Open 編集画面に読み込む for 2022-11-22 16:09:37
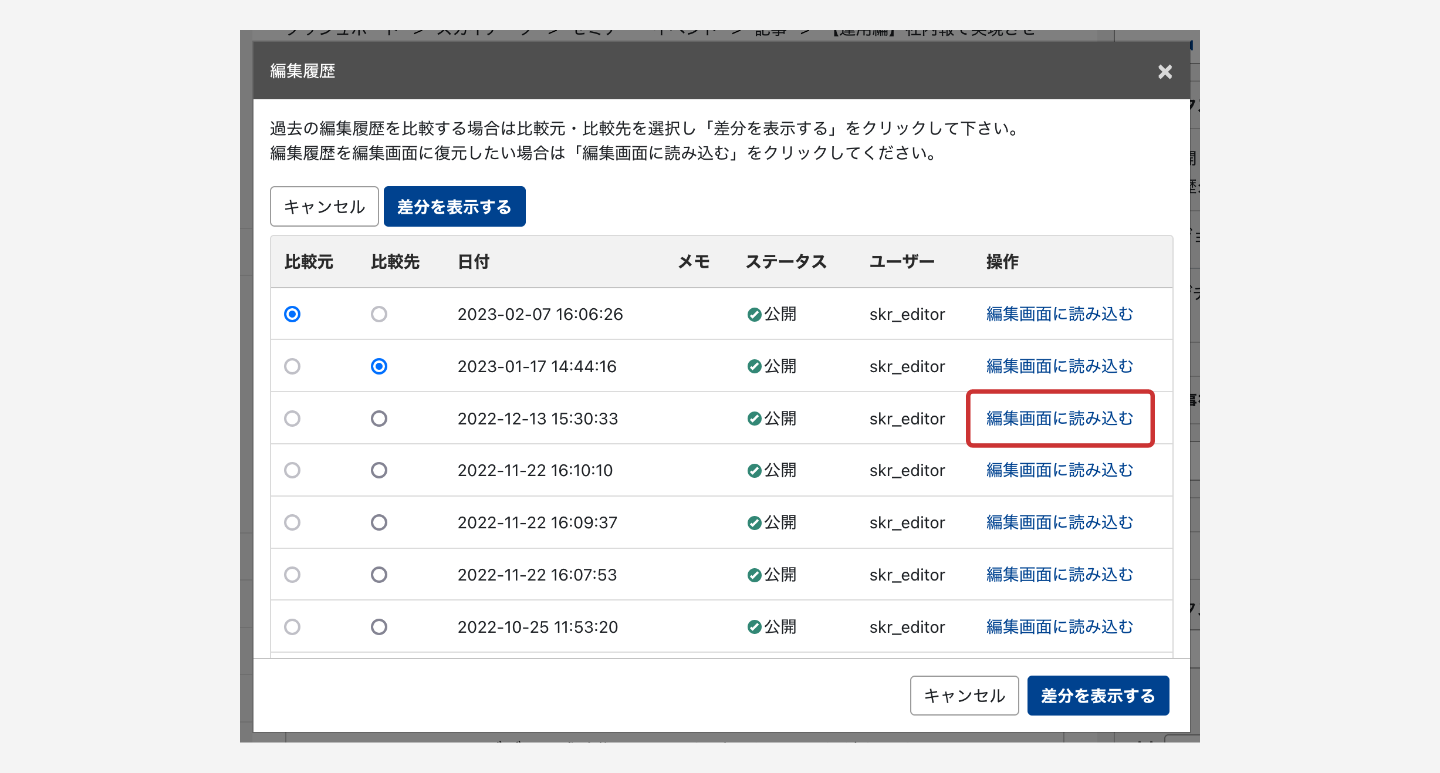The width and height of the screenshot is (1440, 773). (x=1060, y=522)
